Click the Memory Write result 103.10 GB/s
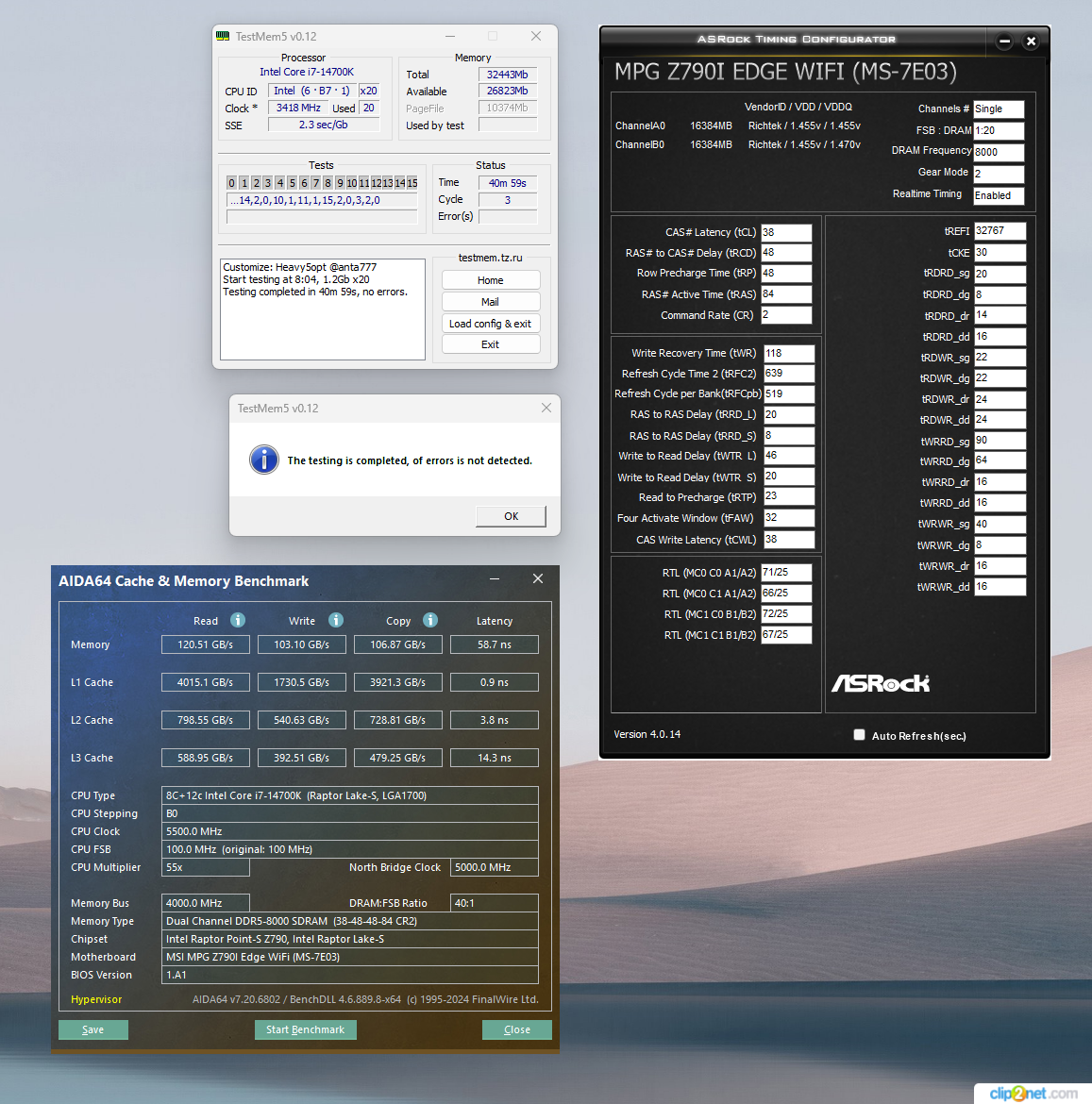The image size is (1092, 1104). (x=302, y=644)
